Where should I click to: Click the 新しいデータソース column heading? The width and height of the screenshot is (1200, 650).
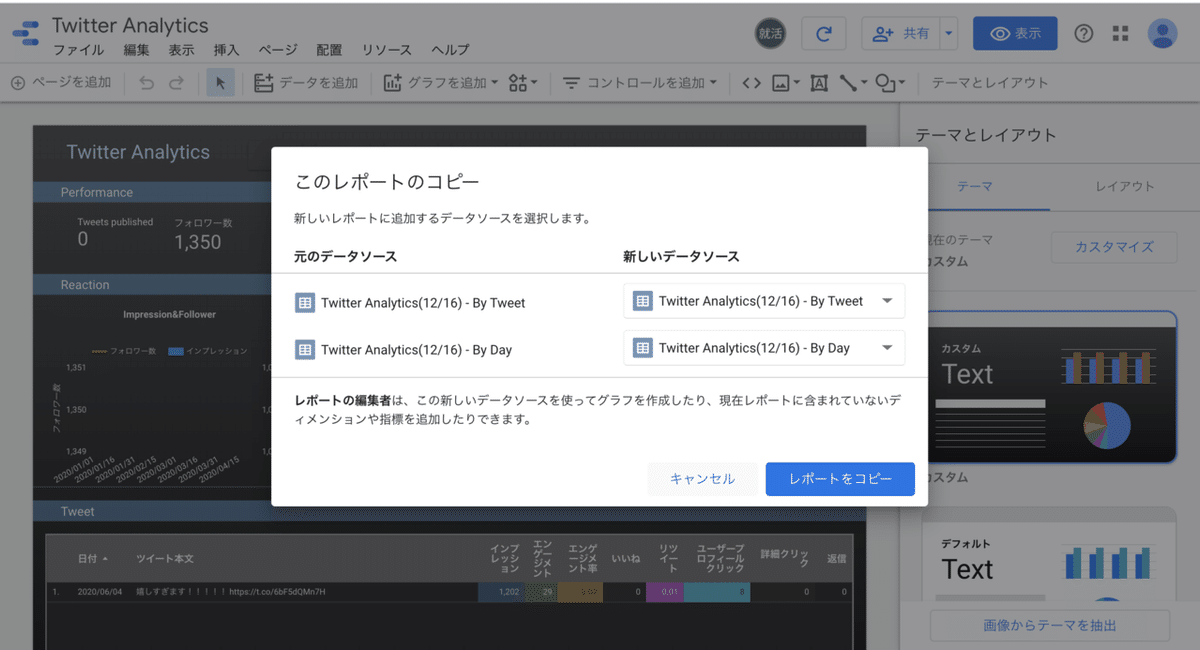(681, 257)
